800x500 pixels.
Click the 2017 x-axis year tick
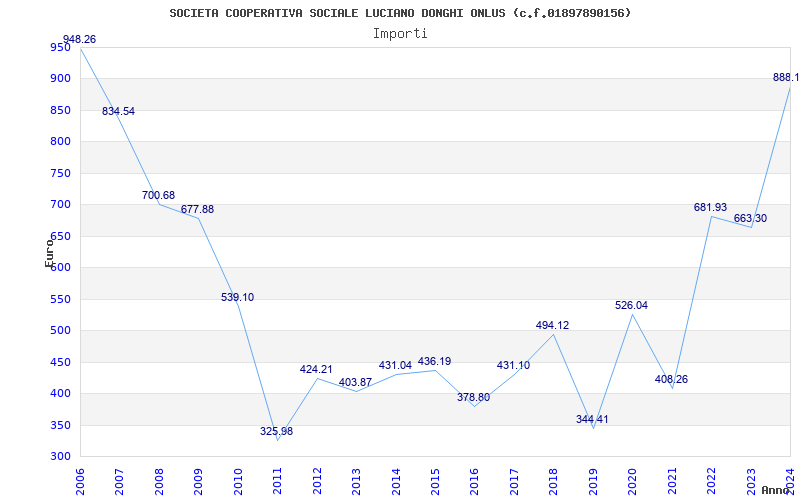(514, 480)
